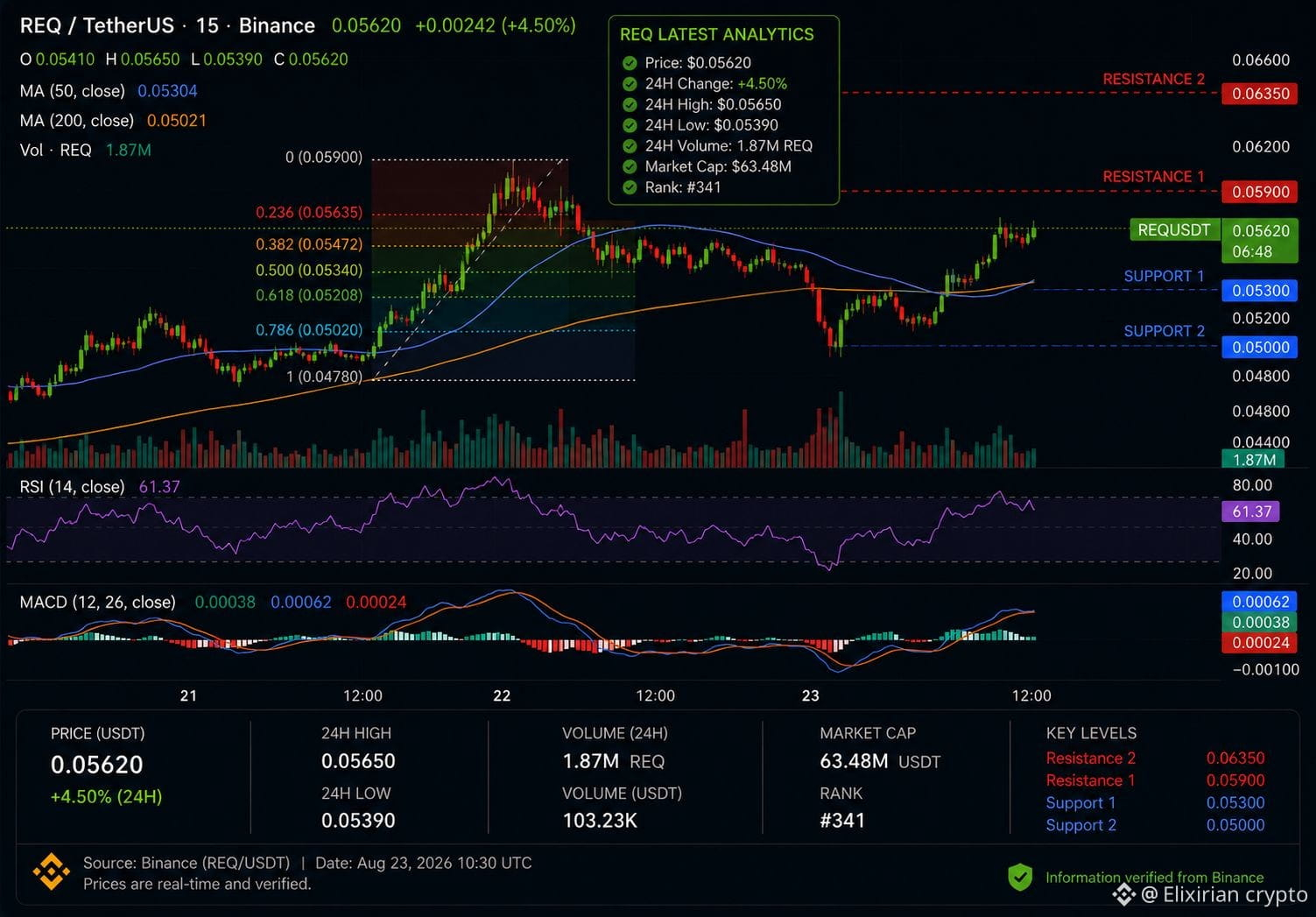Viewport: 1316px width, 917px height.
Task: Click the VOLUME (USDT) value 103.23K
Action: (x=600, y=822)
